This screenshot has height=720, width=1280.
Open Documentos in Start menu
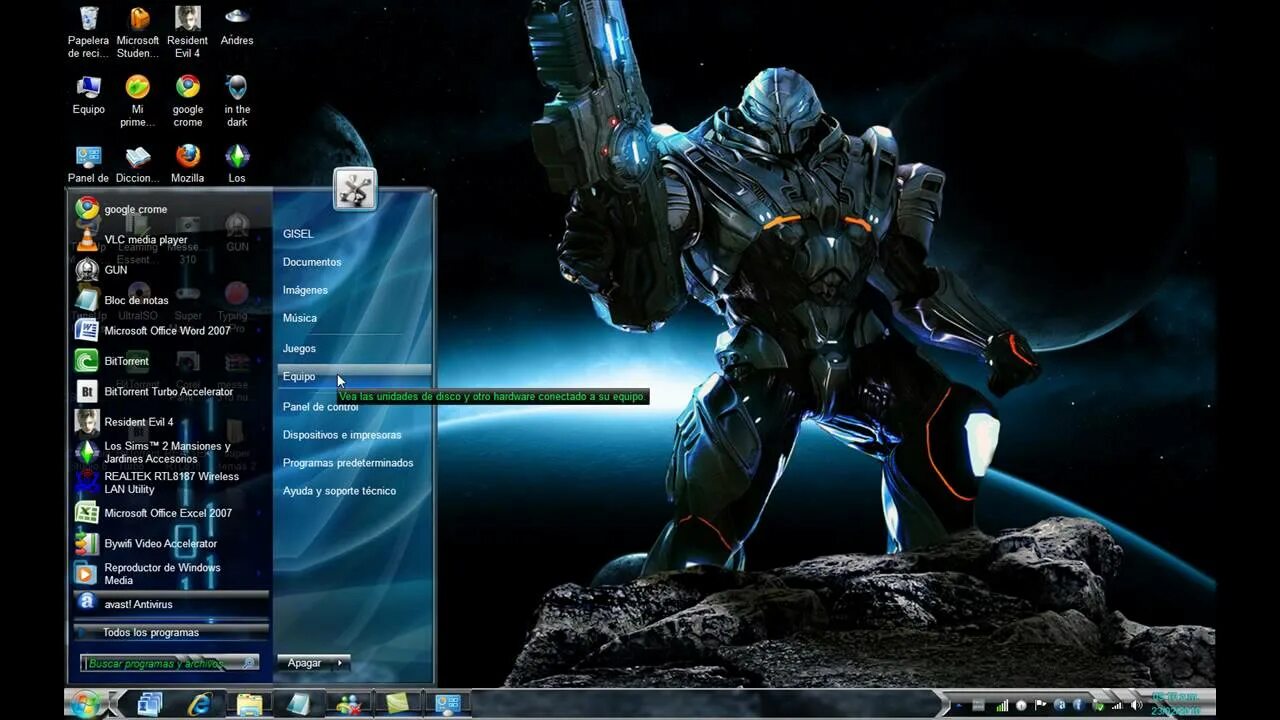click(354, 262)
